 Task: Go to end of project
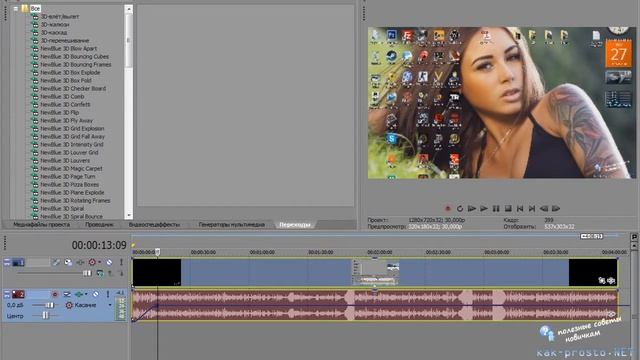point(532,209)
